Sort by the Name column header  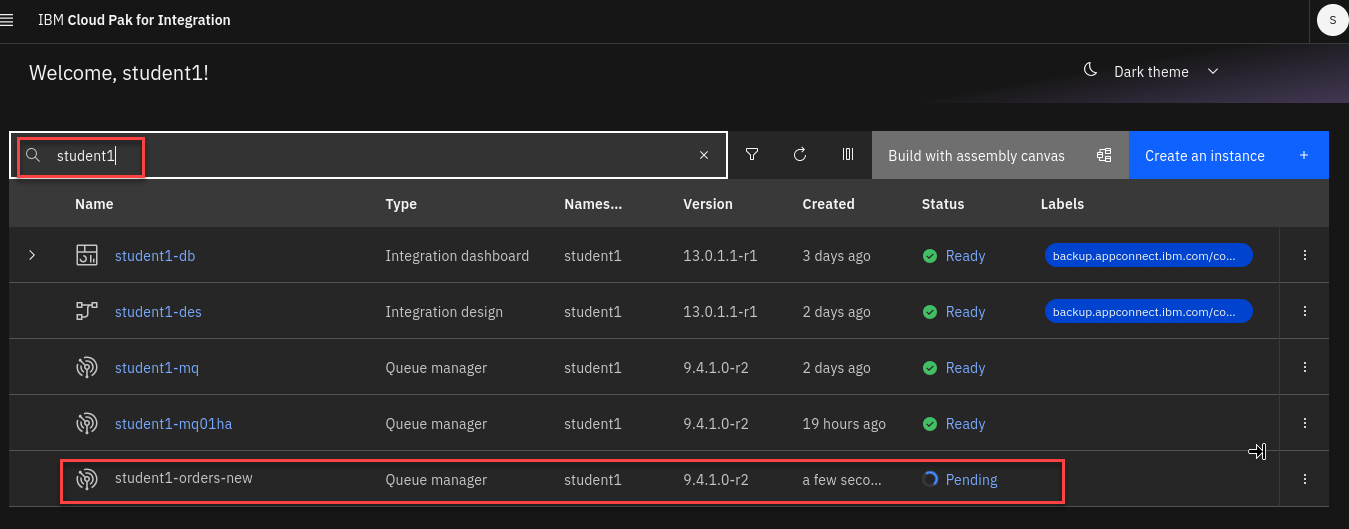click(94, 204)
